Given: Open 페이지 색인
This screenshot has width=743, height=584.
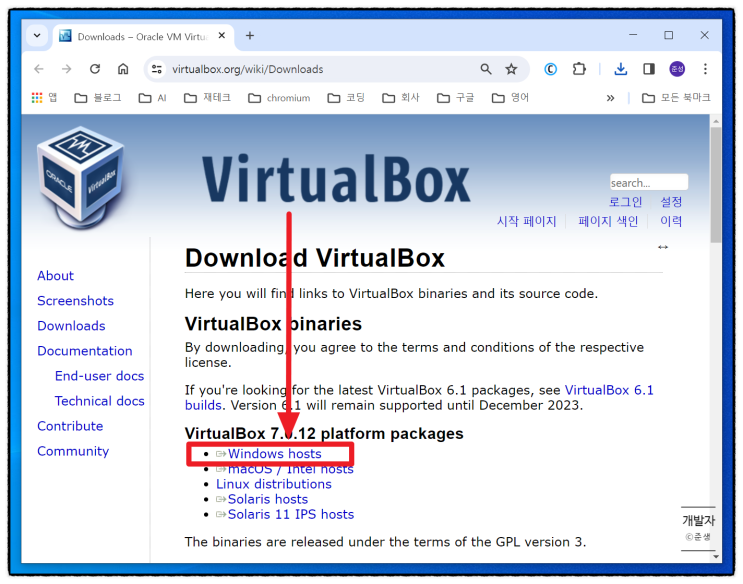Looking at the screenshot, I should tap(608, 221).
